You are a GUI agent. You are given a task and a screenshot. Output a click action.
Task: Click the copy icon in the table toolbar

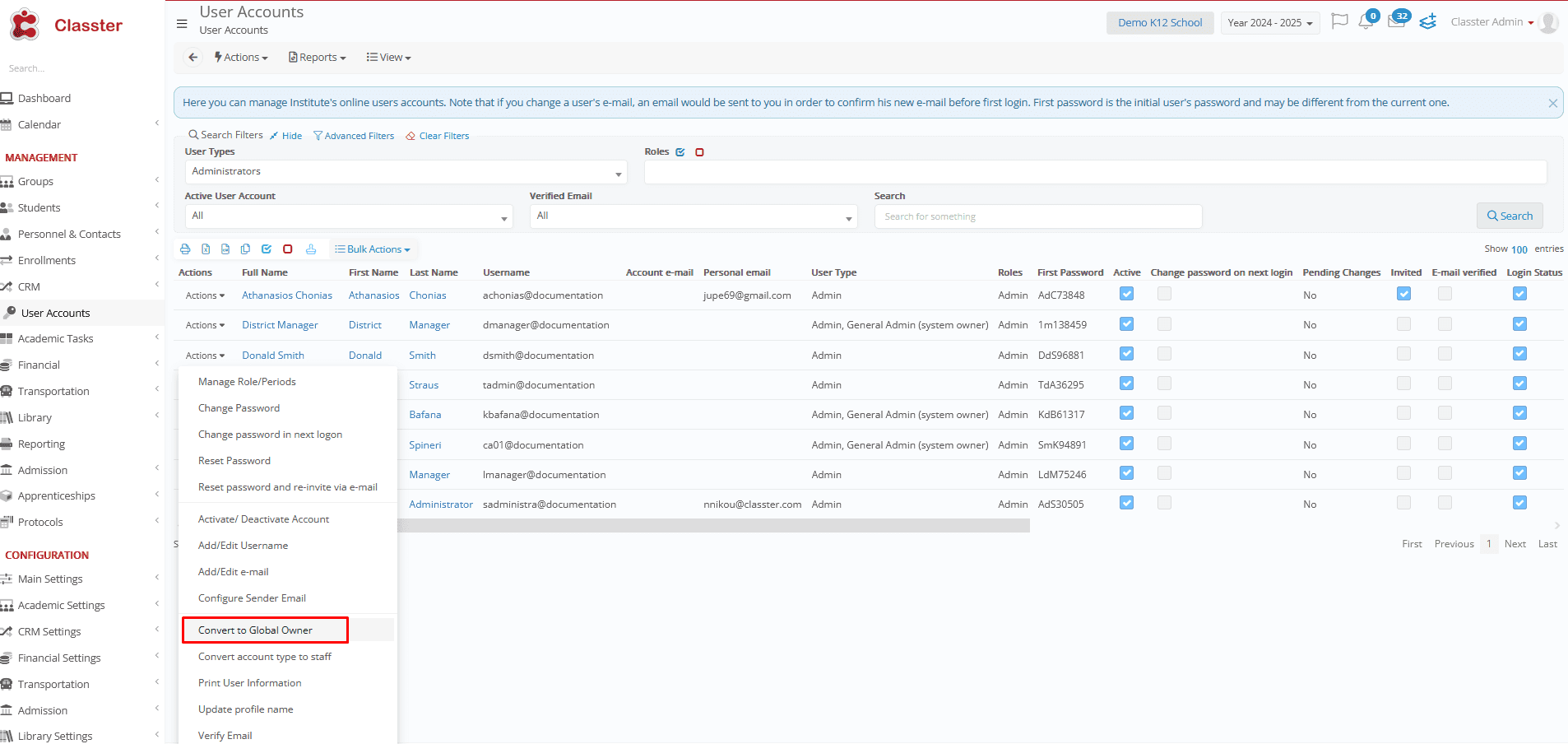coord(245,249)
